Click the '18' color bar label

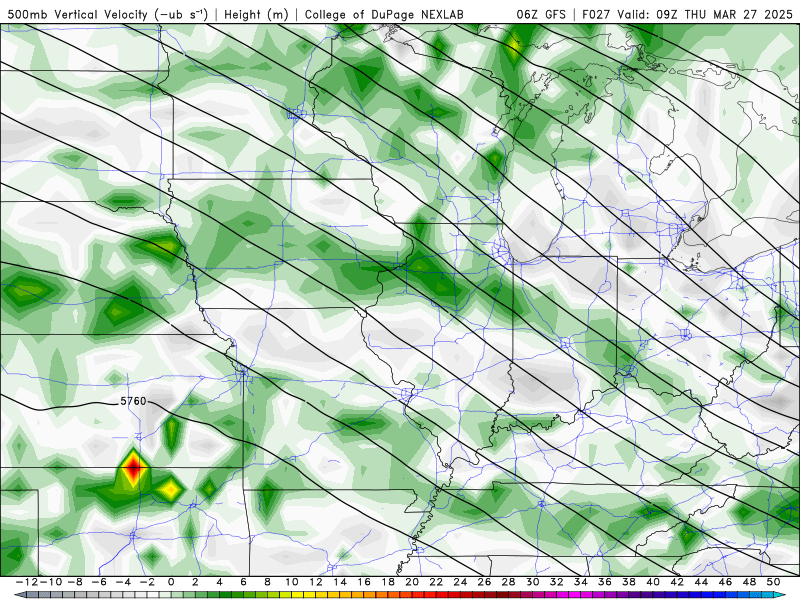tap(388, 582)
